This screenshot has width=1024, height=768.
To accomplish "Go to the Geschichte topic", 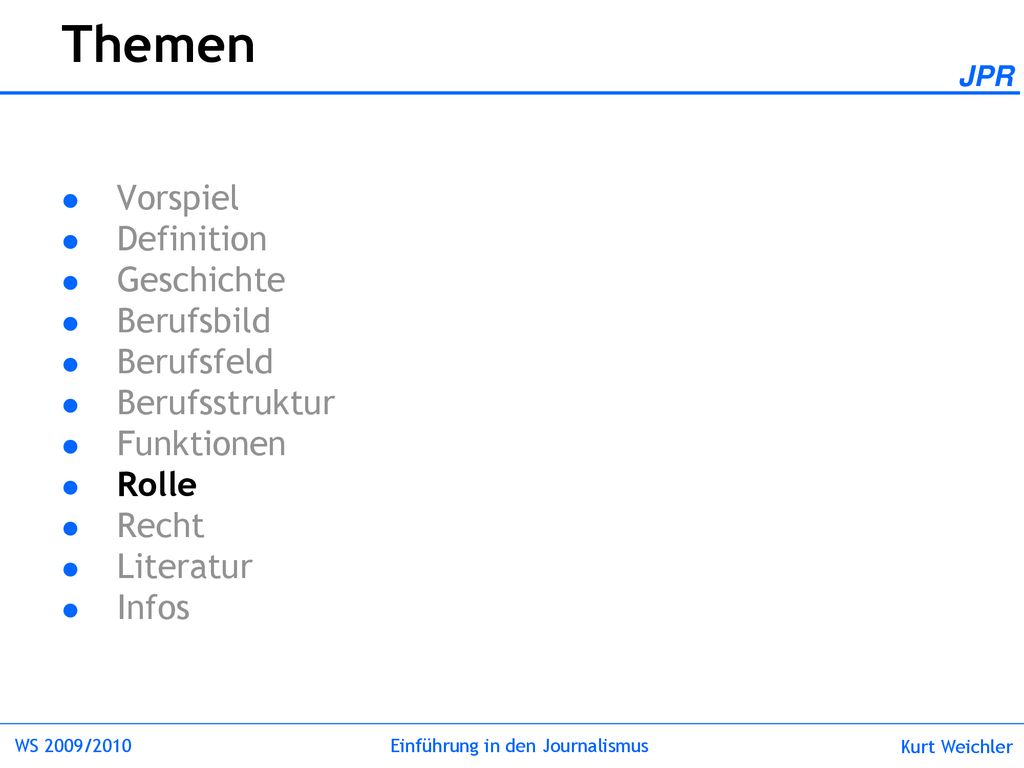I will 201,280.
